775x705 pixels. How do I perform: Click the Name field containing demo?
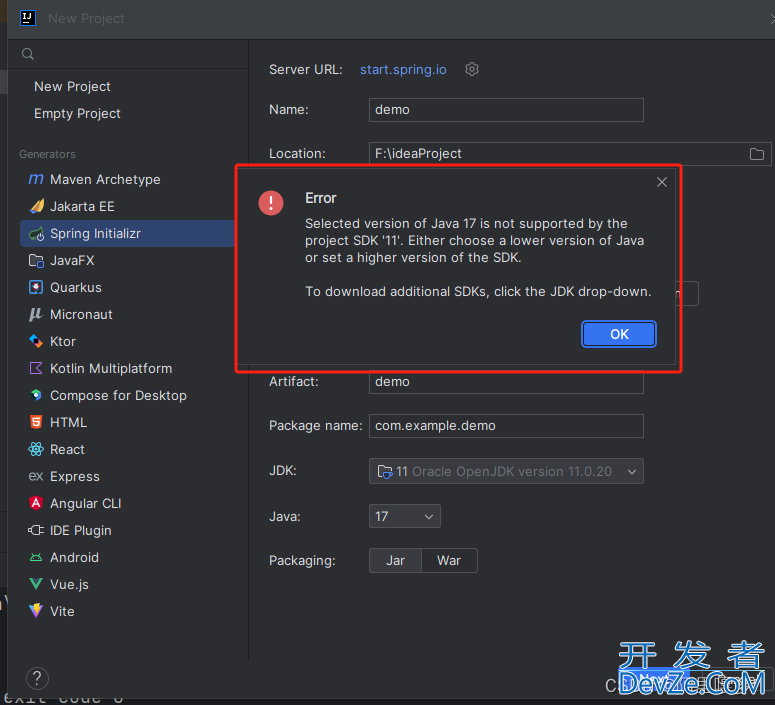506,110
